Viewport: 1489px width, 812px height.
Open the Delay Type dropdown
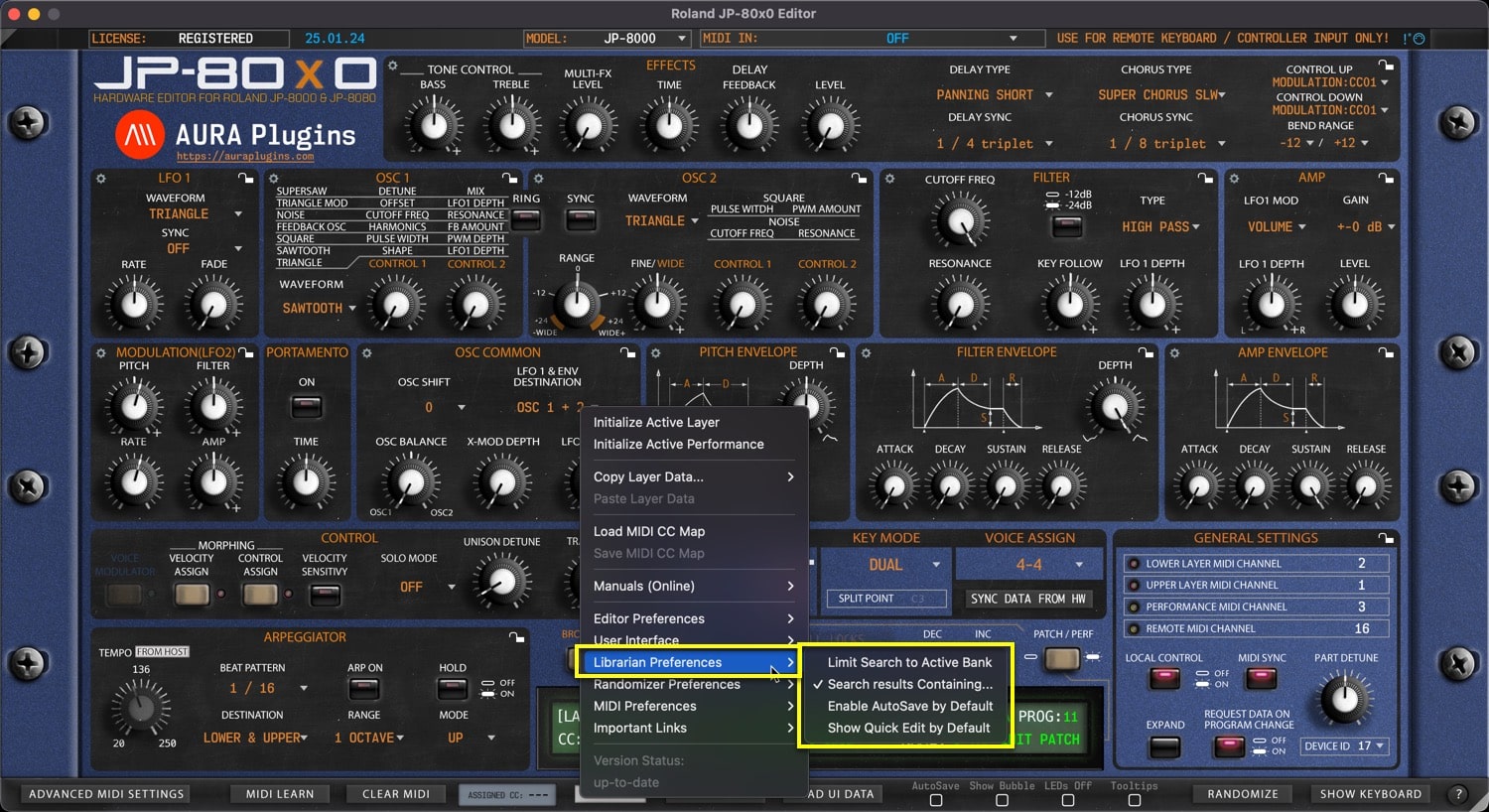[x=994, y=95]
